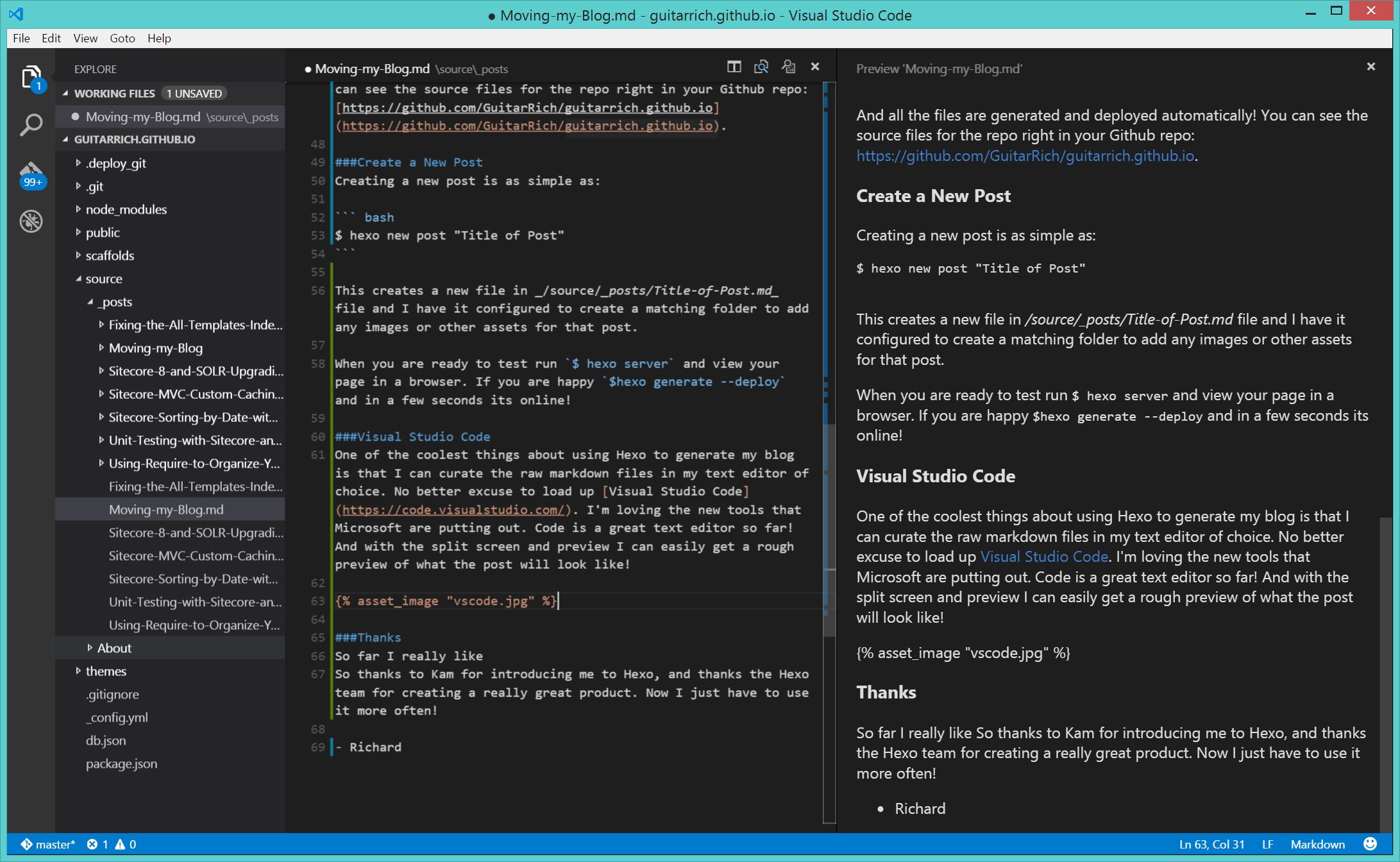Open the Edit menu
1400x862 pixels.
(51, 38)
